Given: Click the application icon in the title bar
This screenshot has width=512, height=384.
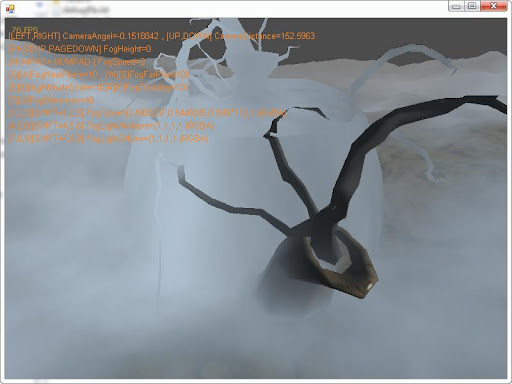Looking at the screenshot, I should click(10, 9).
